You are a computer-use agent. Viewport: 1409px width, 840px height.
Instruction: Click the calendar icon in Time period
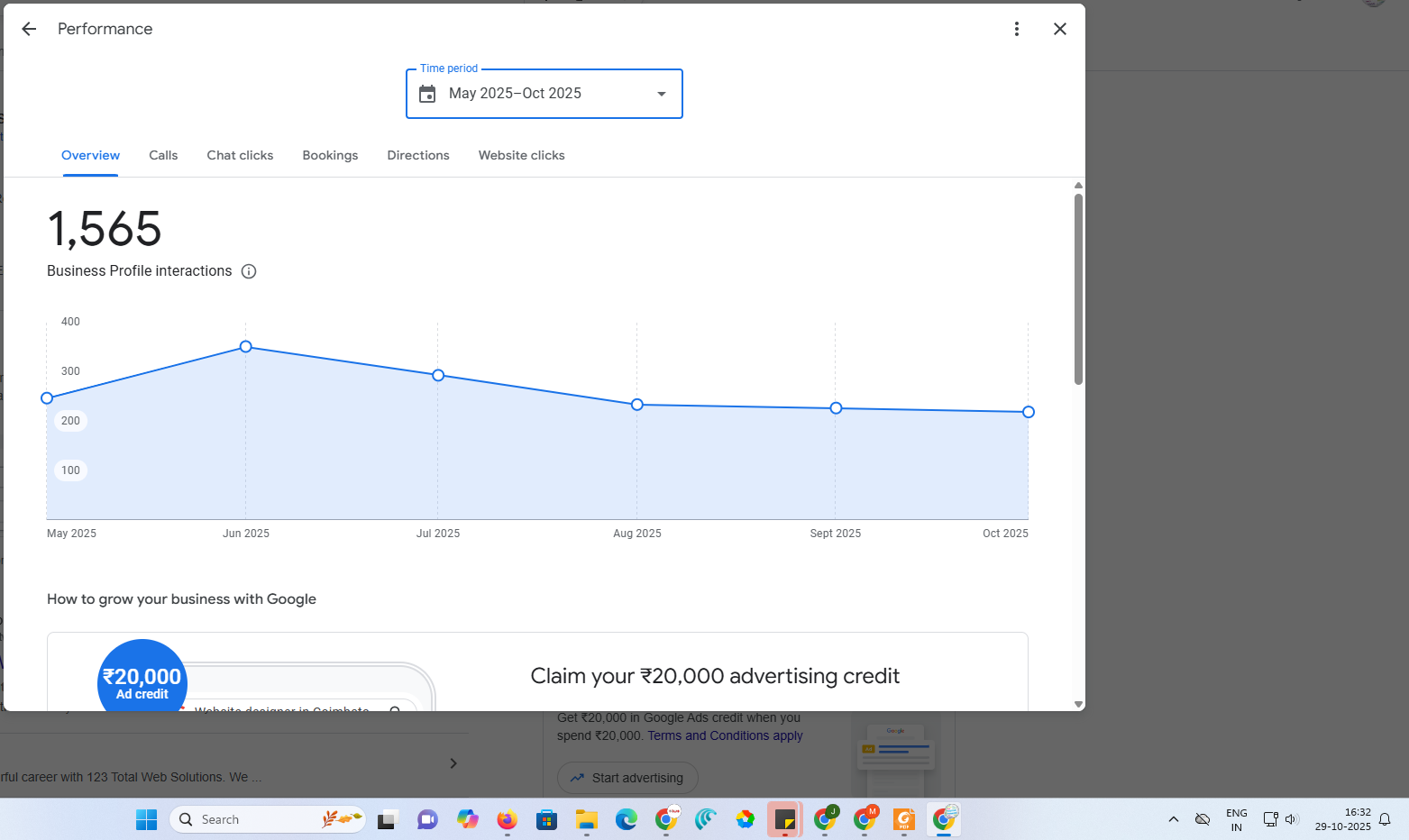pos(428,94)
